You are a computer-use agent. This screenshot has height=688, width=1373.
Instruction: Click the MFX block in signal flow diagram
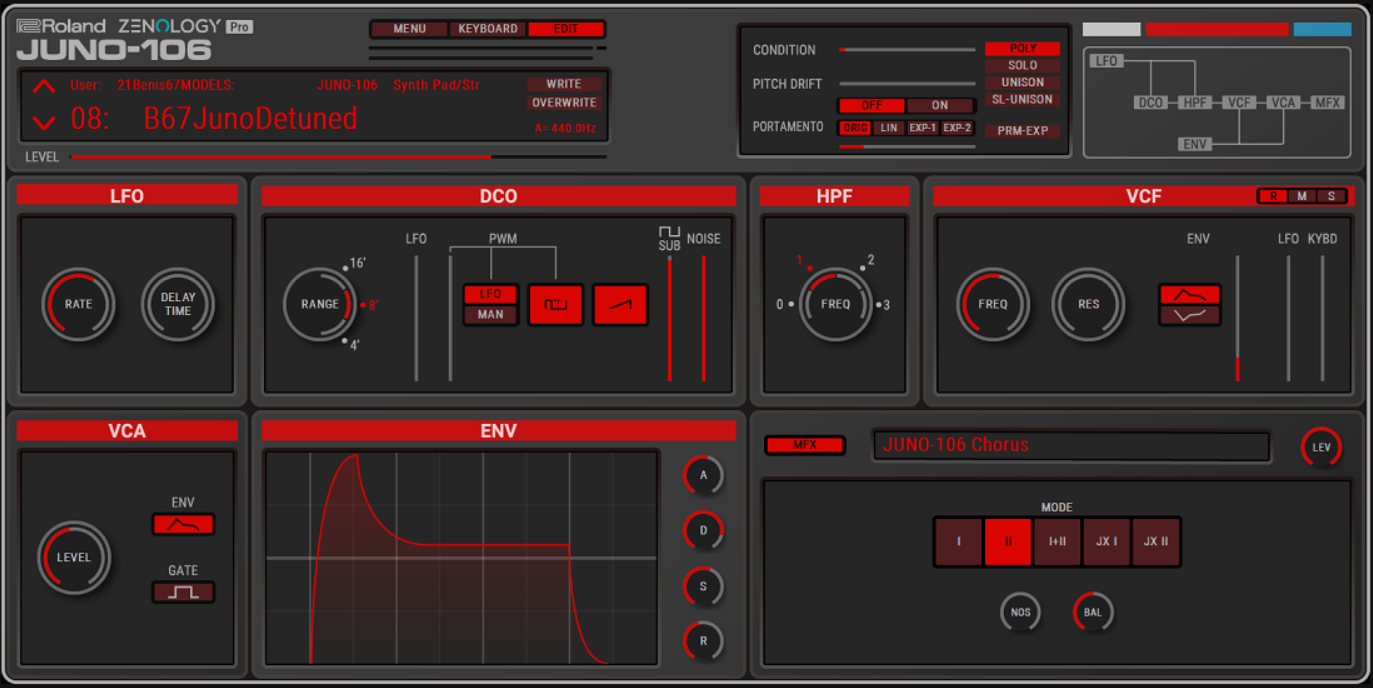(x=1328, y=103)
